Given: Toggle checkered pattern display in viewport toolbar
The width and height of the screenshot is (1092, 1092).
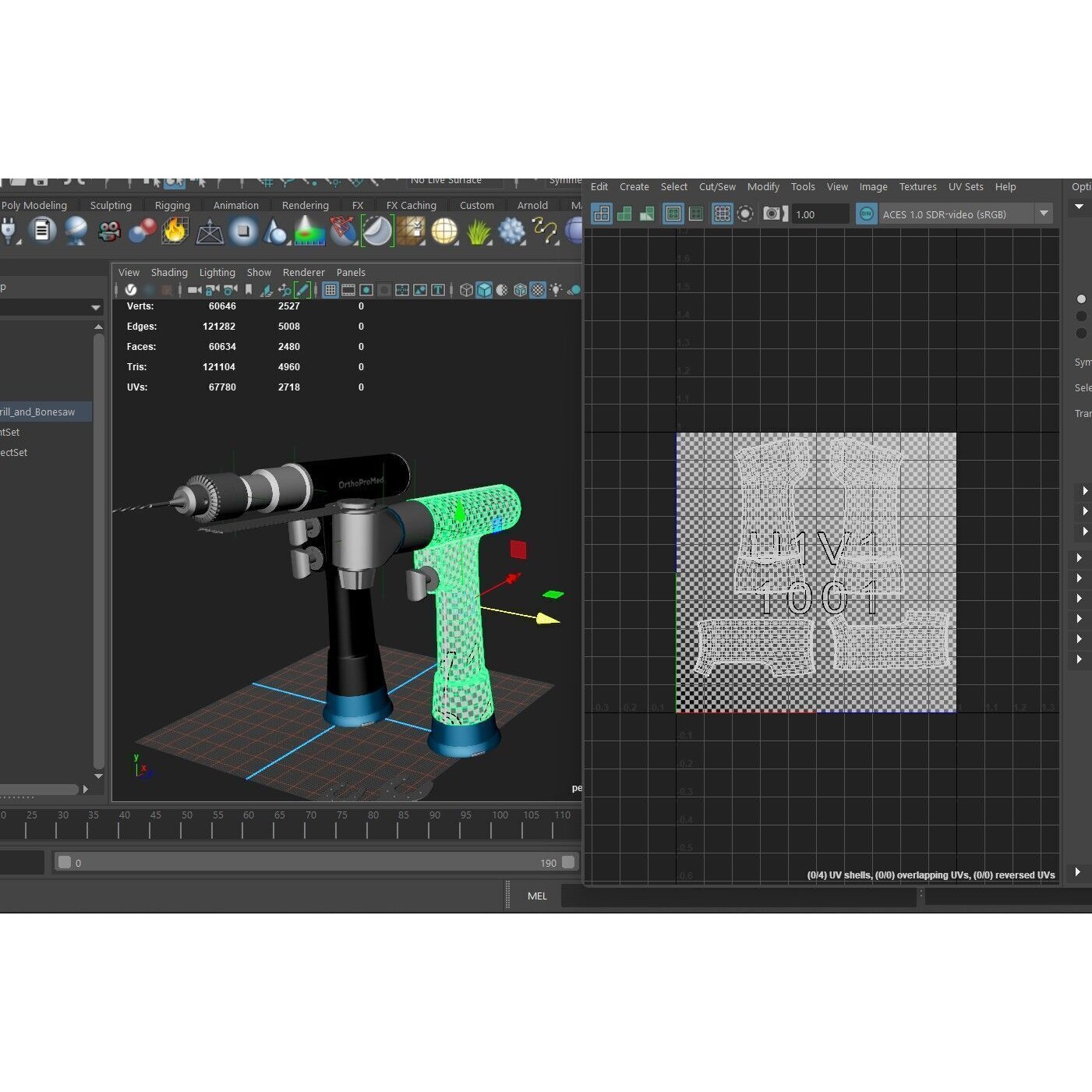Looking at the screenshot, I should click(x=537, y=289).
